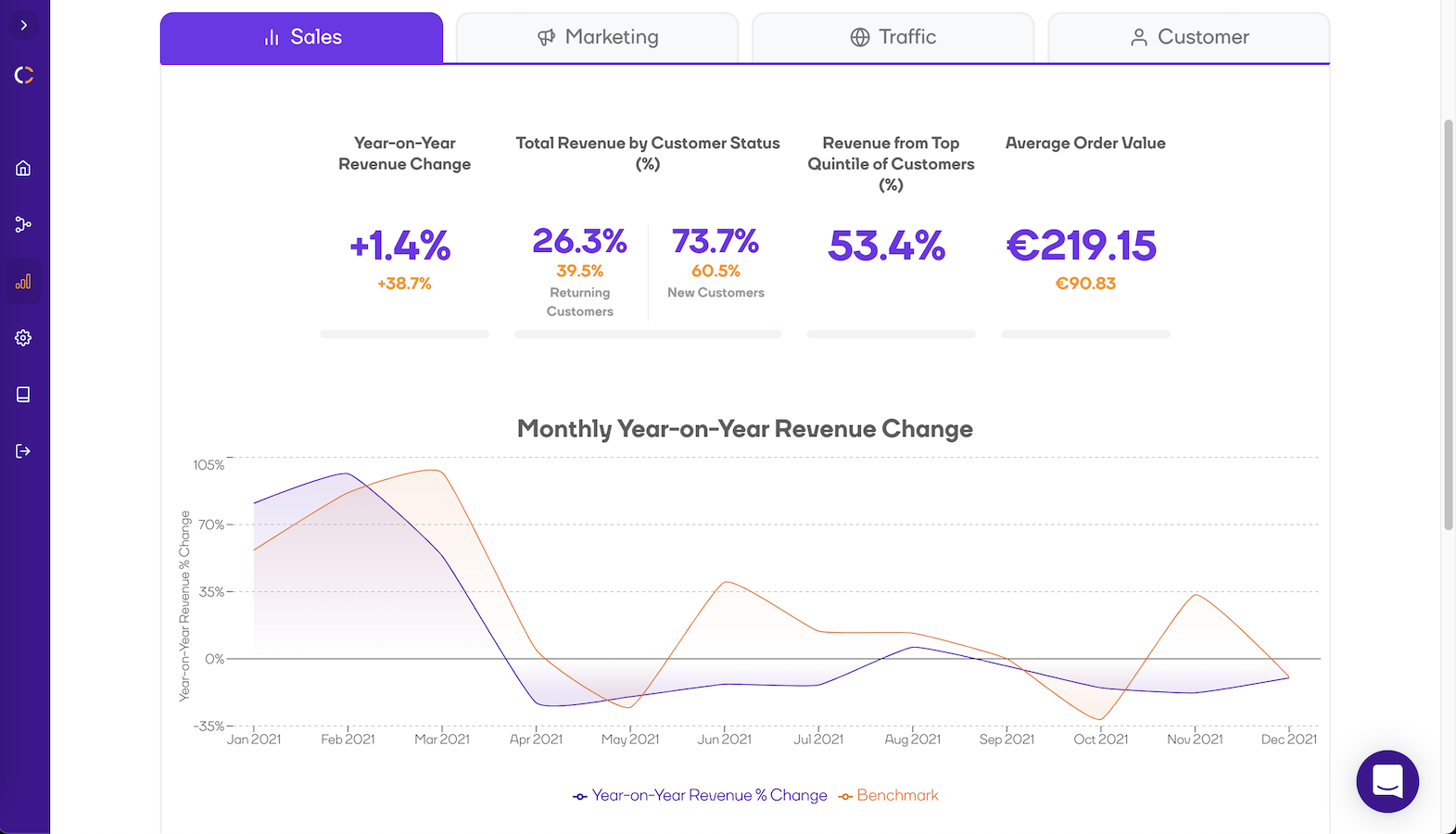Open the workflow branches sidebar icon

pos(23,224)
